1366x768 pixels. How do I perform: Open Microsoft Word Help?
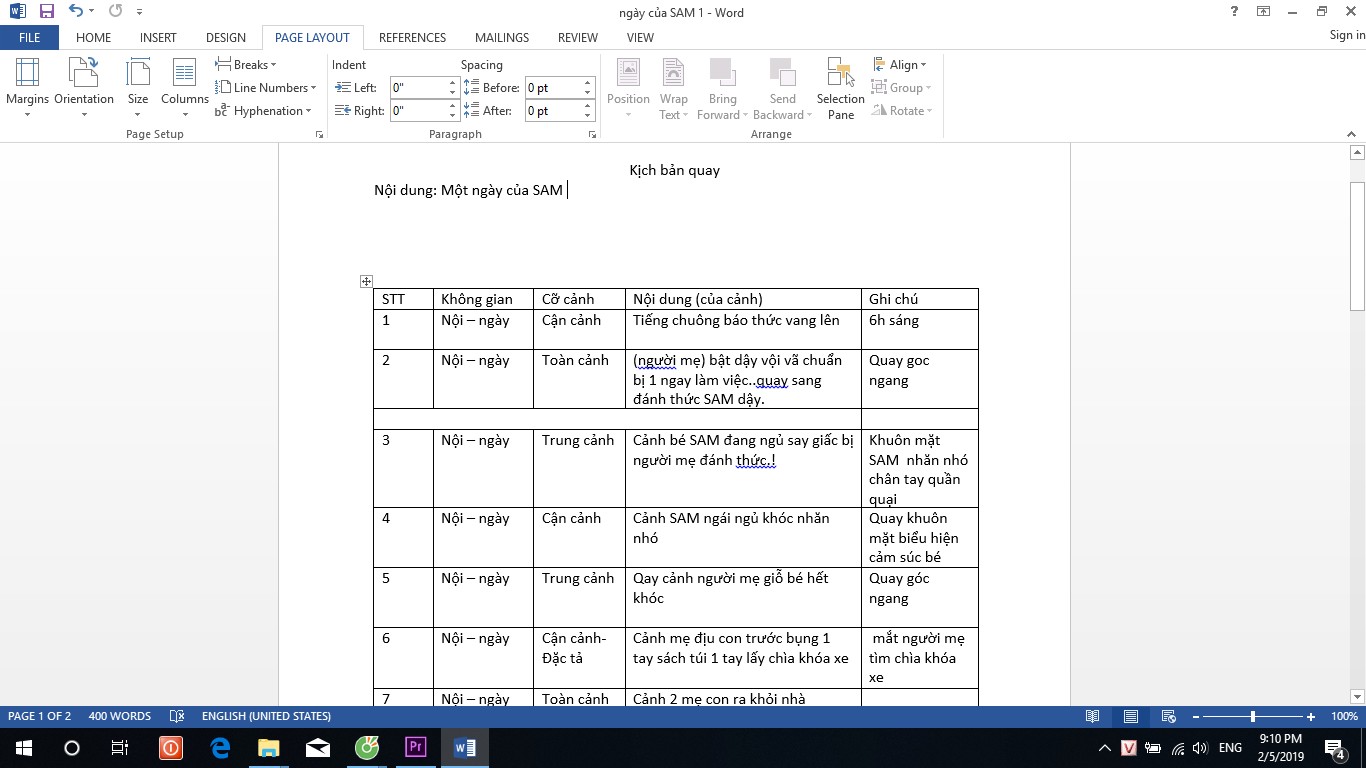point(1235,12)
